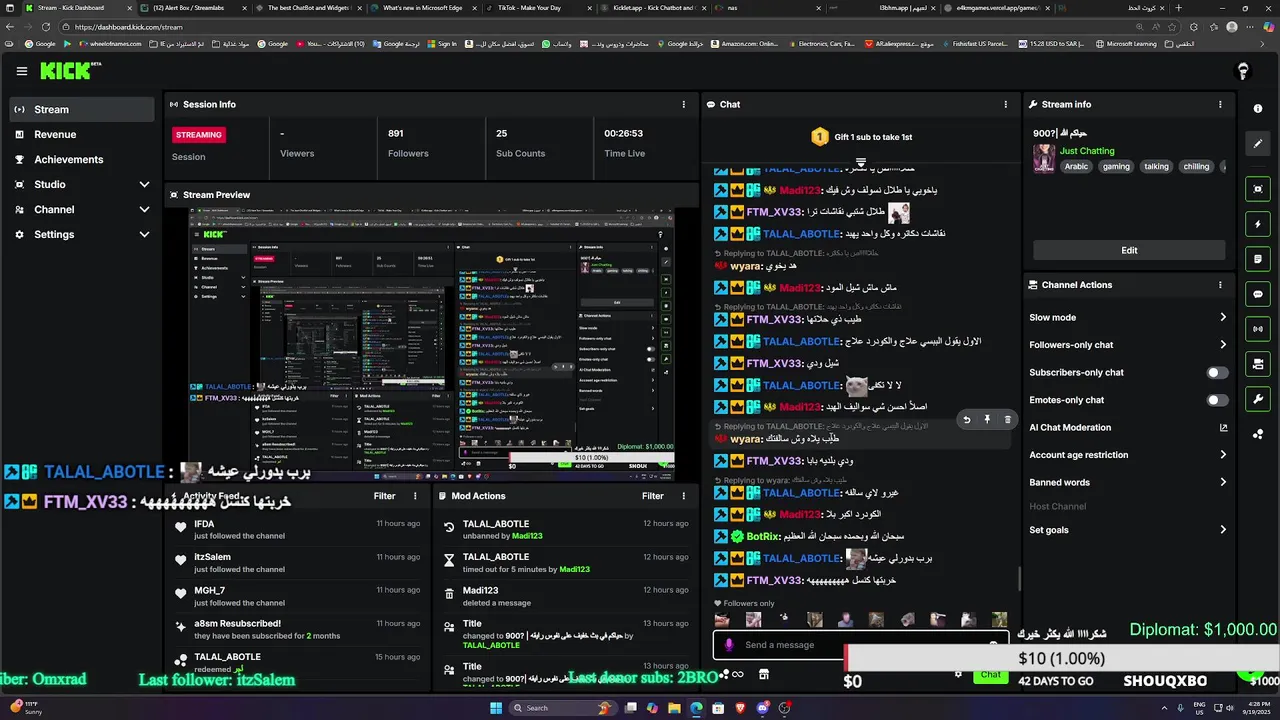Delete the hovered wyara chat message

[1007, 420]
